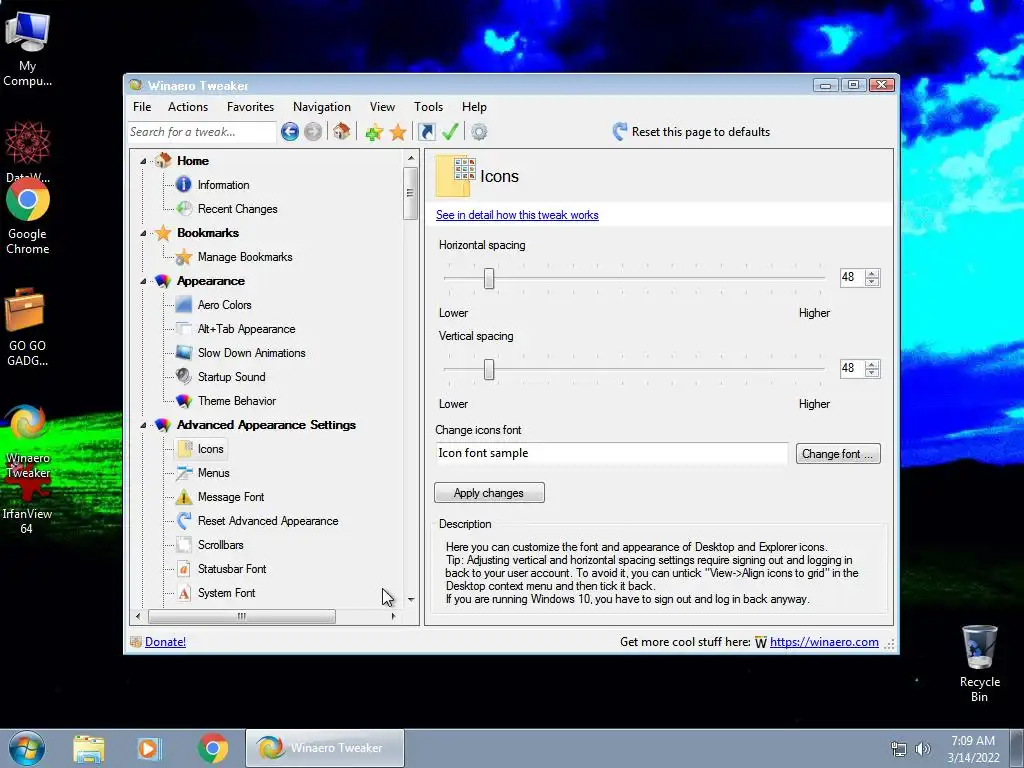Viewport: 1024px width, 768px height.
Task: Click the shortcut arrow toolbar icon
Action: [x=426, y=132]
